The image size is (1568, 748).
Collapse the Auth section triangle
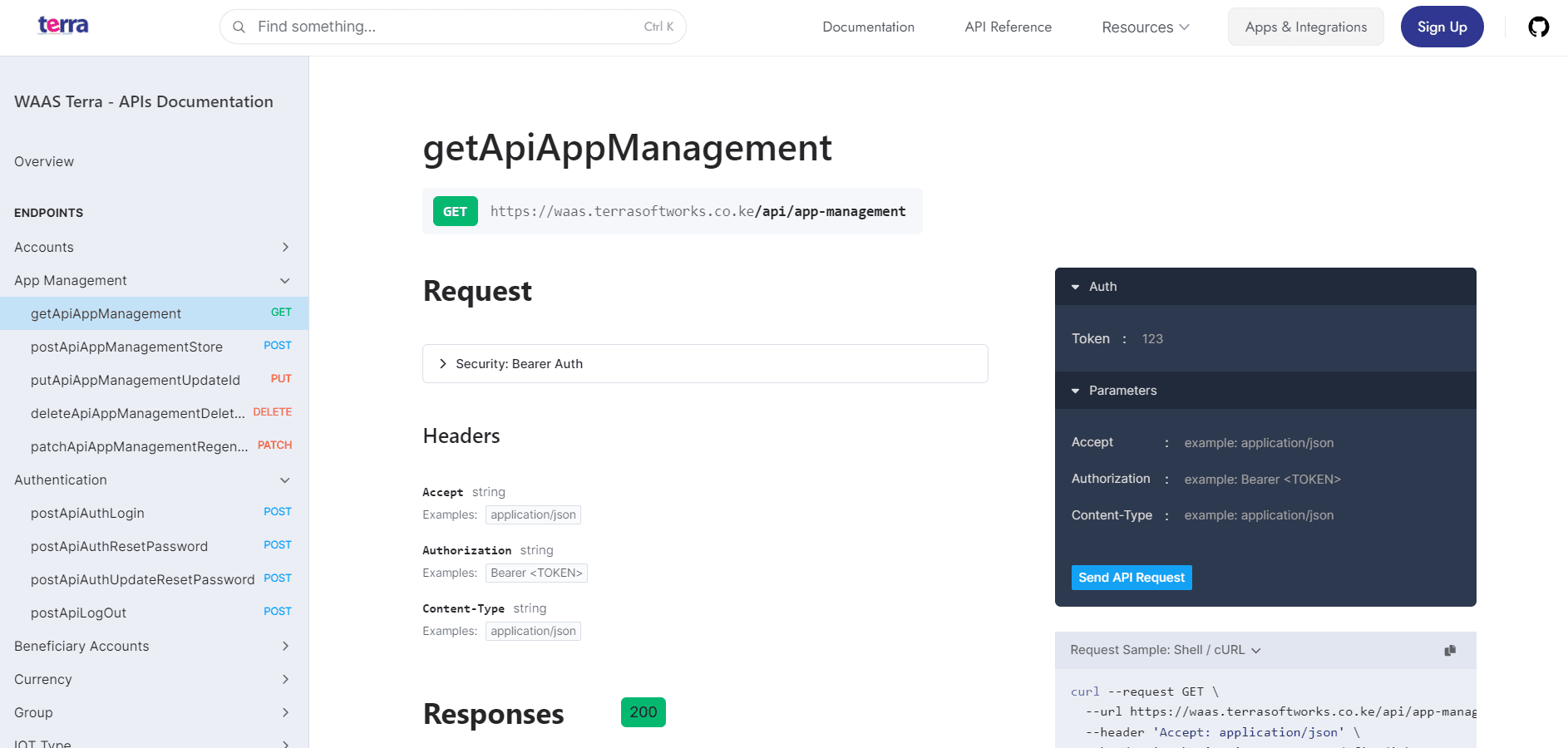click(1075, 287)
